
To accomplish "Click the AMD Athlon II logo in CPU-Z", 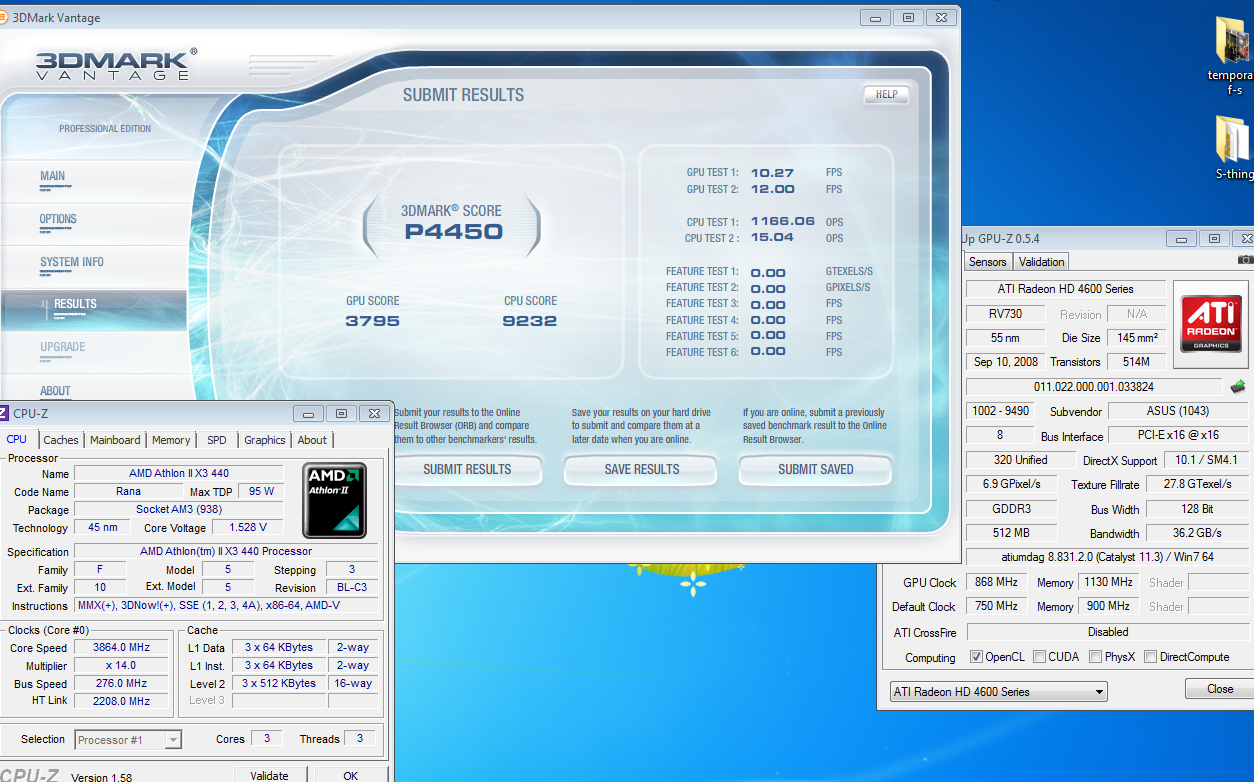I will click(x=334, y=500).
